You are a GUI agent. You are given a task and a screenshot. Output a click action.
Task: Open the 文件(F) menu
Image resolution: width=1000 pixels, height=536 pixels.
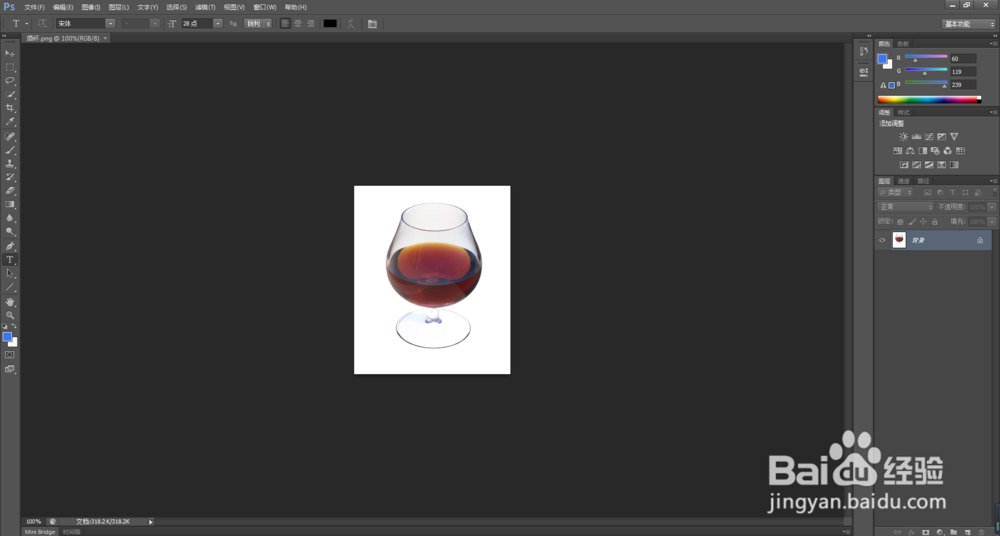(x=34, y=7)
